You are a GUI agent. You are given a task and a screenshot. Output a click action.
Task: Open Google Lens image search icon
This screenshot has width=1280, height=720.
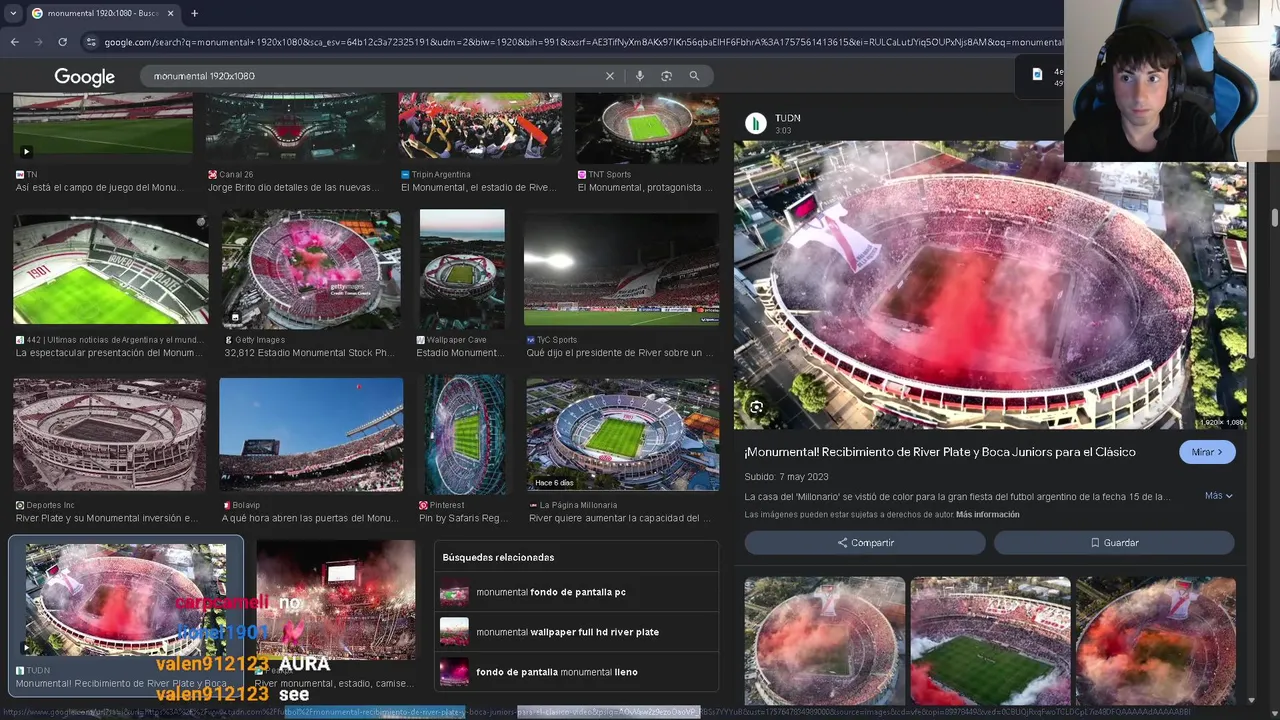(666, 76)
